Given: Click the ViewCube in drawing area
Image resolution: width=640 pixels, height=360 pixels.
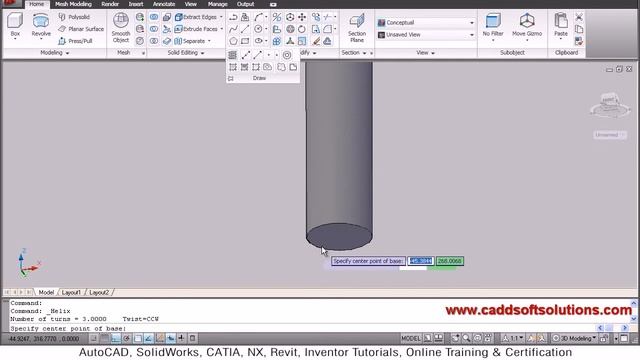Looking at the screenshot, I should 610,106.
